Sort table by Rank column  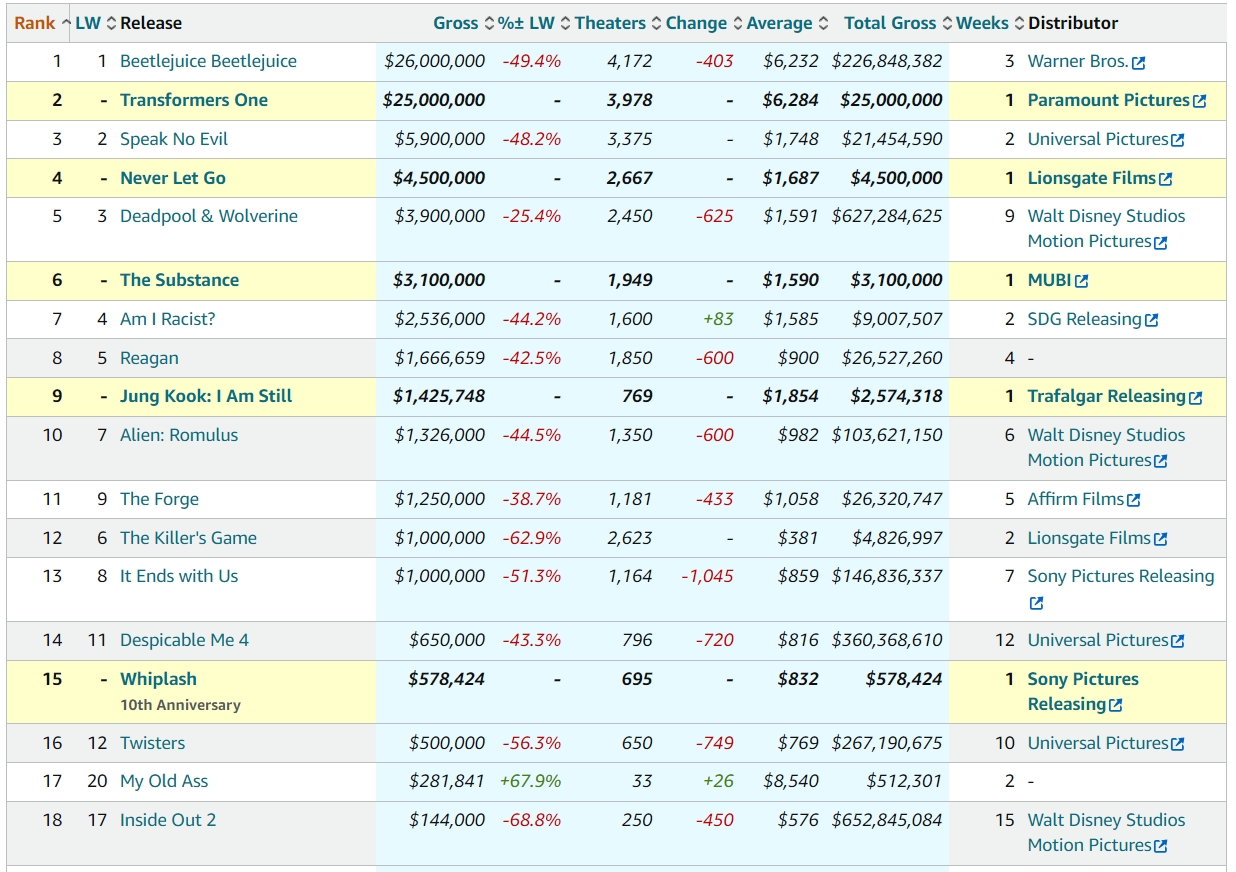(x=42, y=23)
